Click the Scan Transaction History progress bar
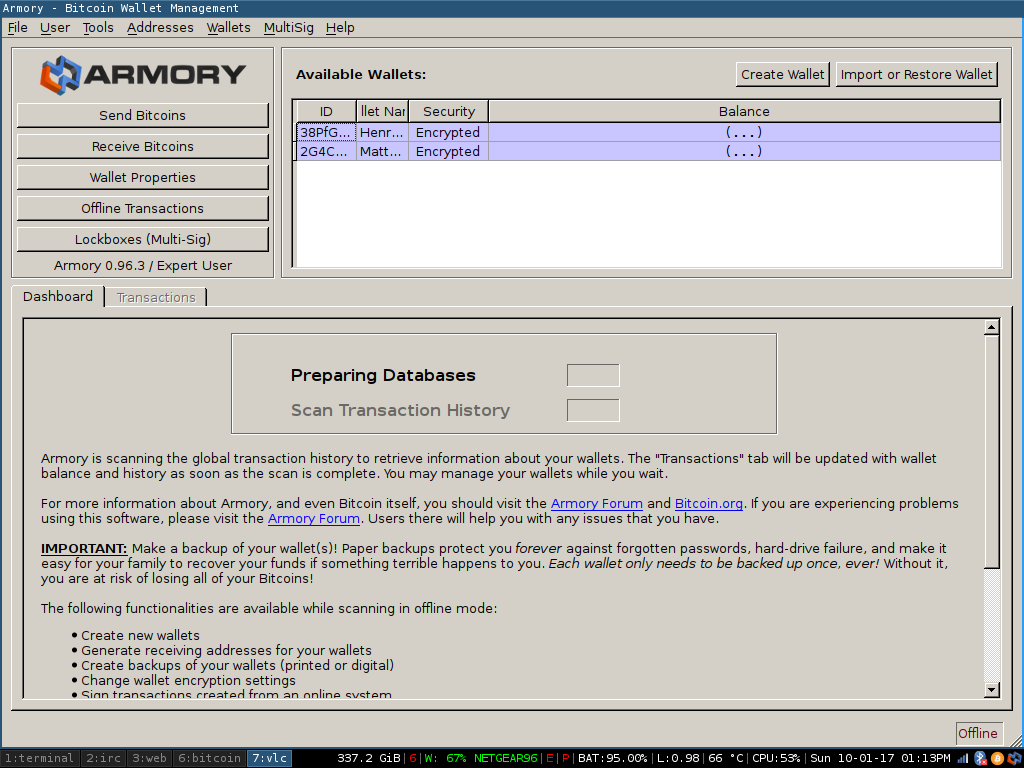This screenshot has width=1024, height=768. [593, 410]
